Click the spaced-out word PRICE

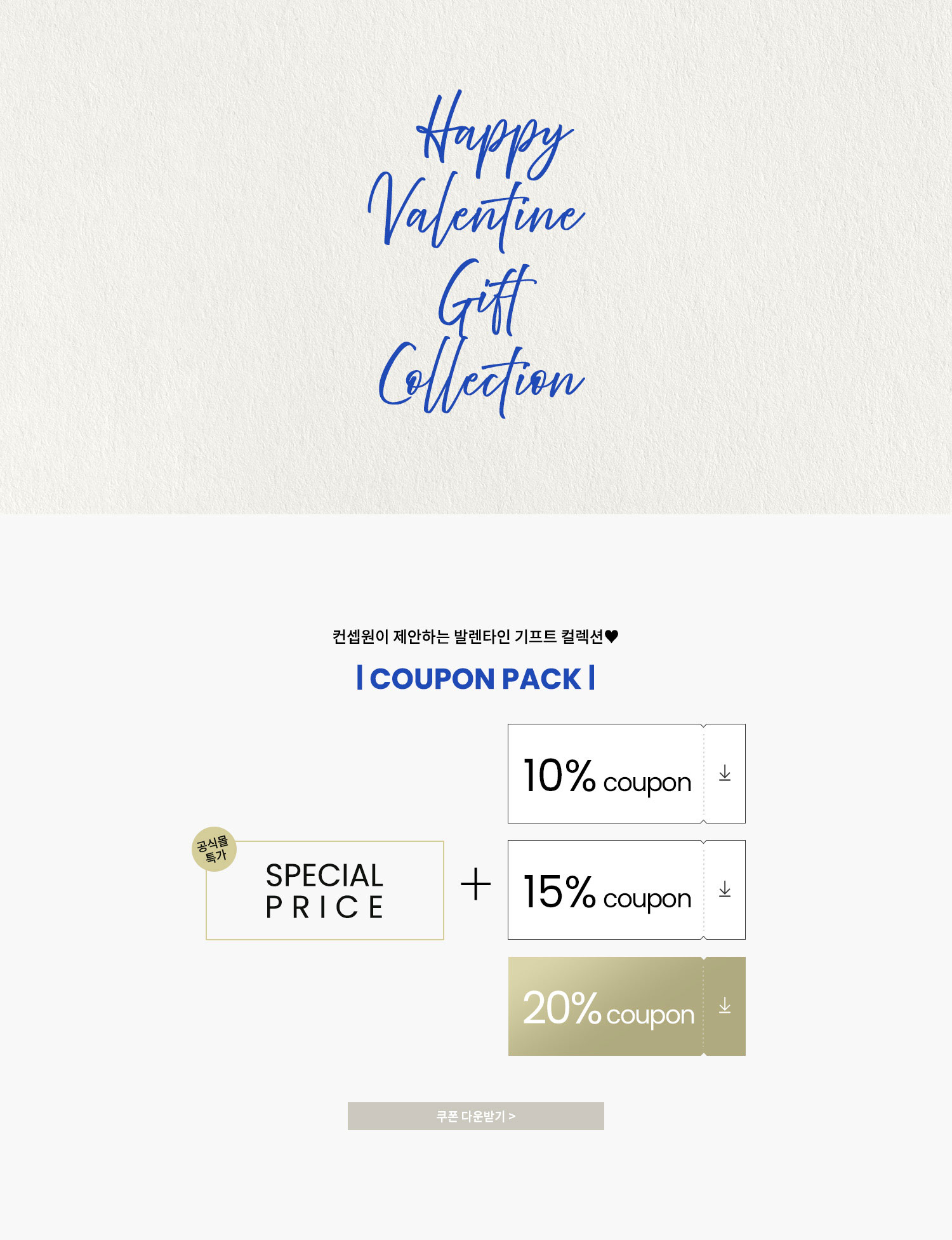coord(324,907)
